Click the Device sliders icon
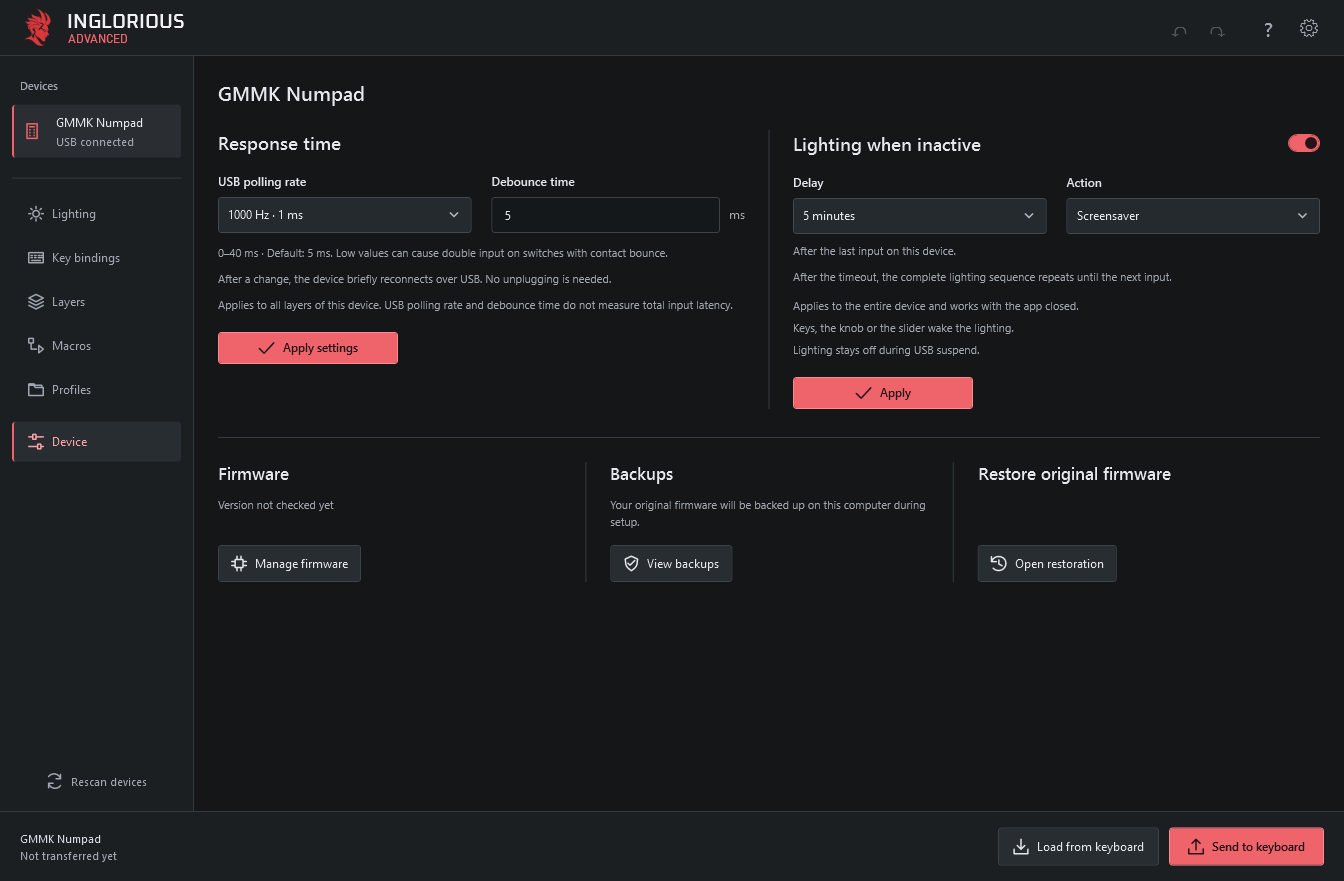 point(36,442)
